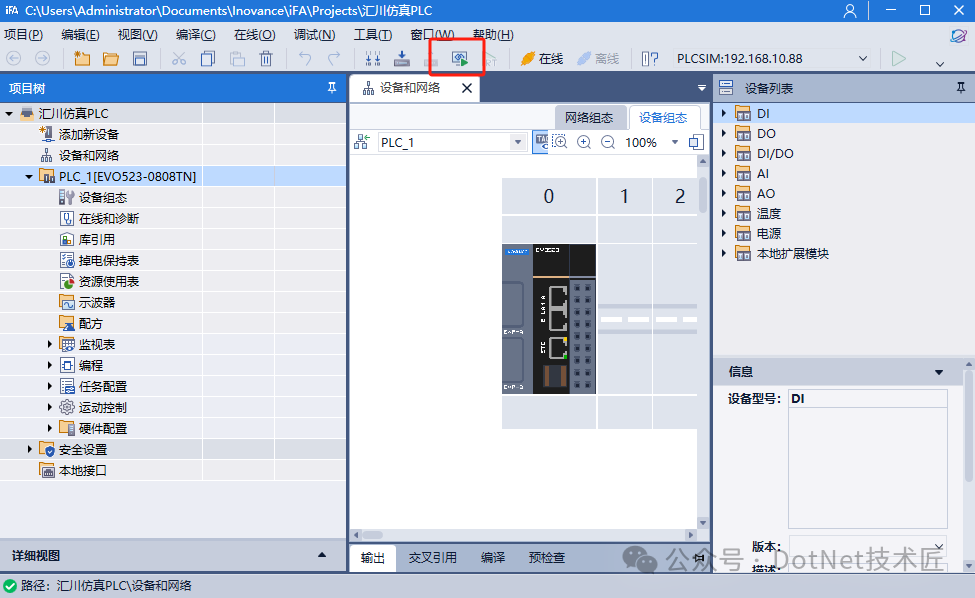The image size is (975, 598).
Task: Switch to the 预检查 bottom tab
Action: tap(547, 558)
